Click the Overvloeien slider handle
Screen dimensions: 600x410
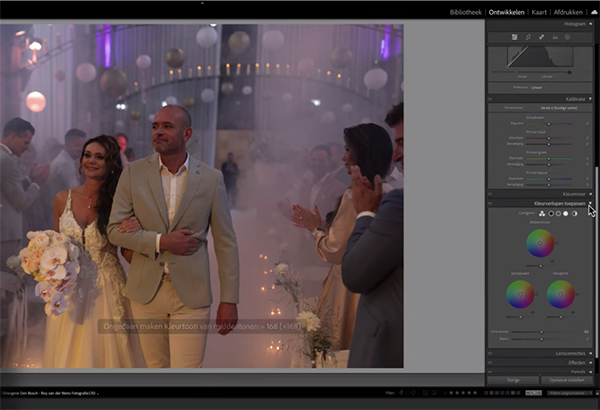[x=541, y=332]
